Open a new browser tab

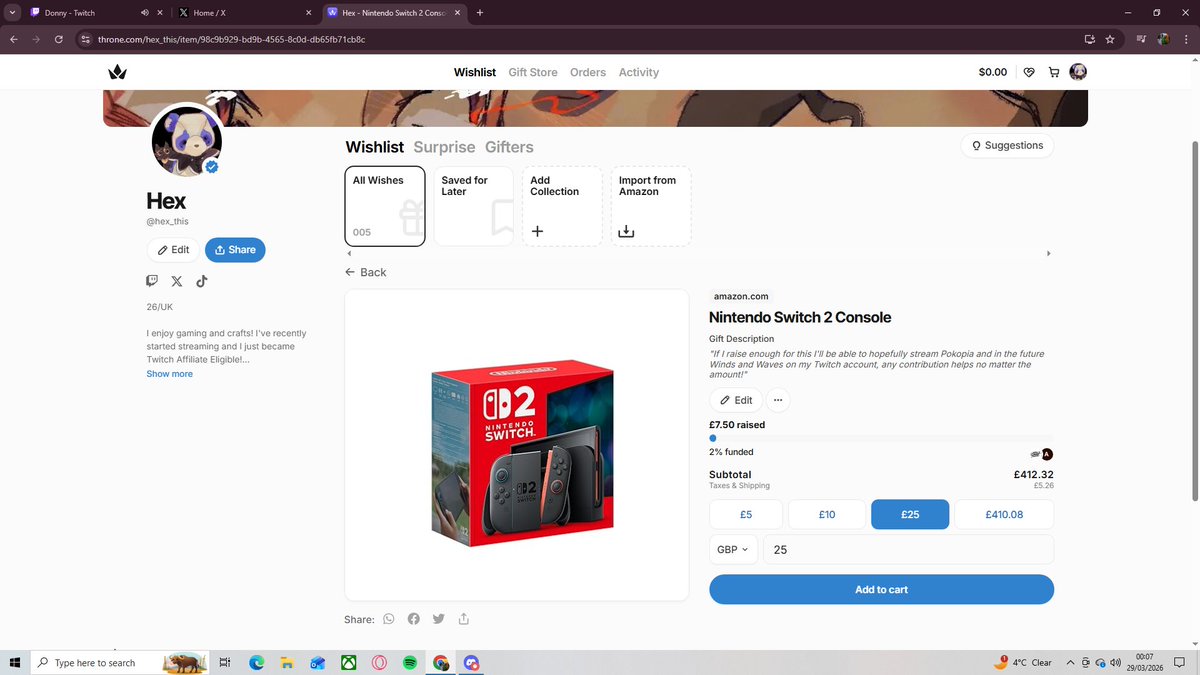point(480,13)
